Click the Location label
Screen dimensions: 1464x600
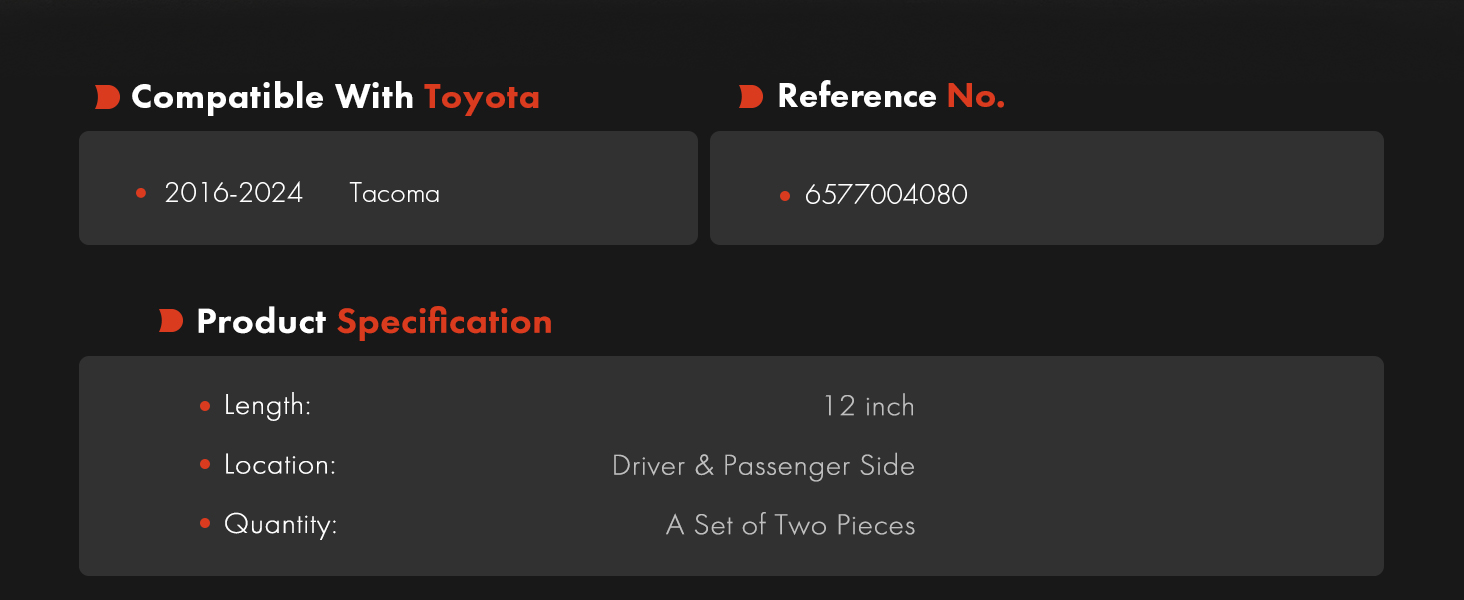pyautogui.click(x=279, y=465)
